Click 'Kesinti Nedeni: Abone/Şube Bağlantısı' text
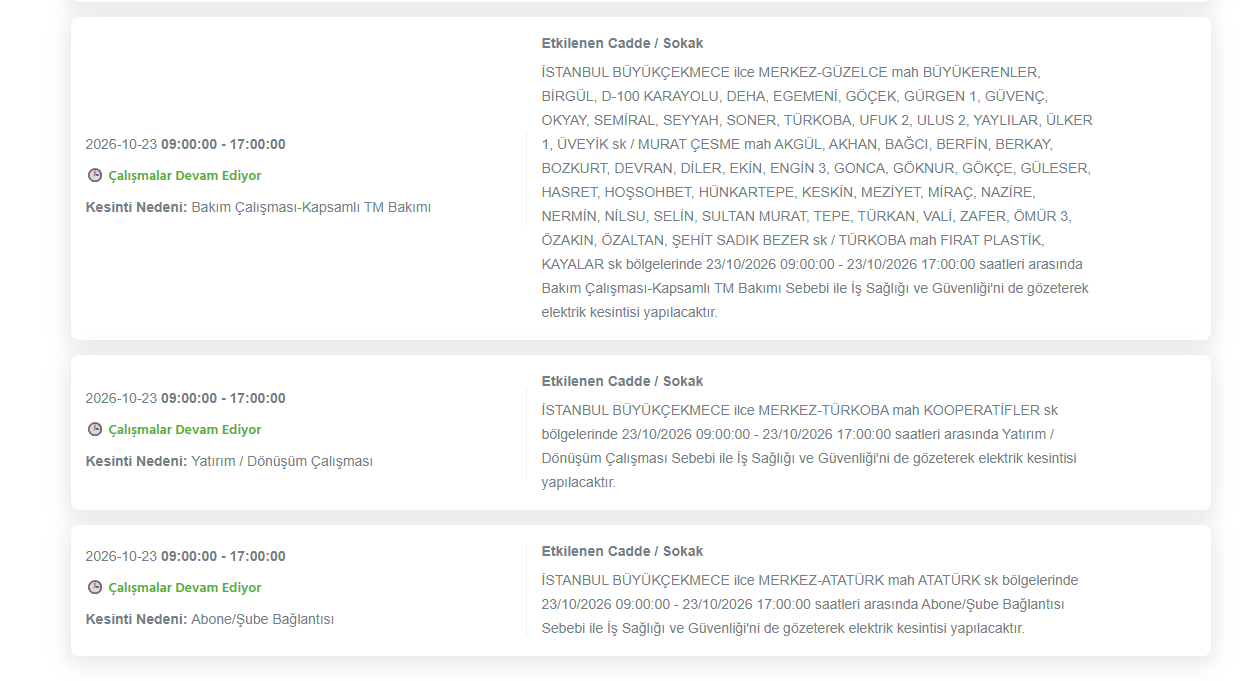 pyautogui.click(x=210, y=619)
